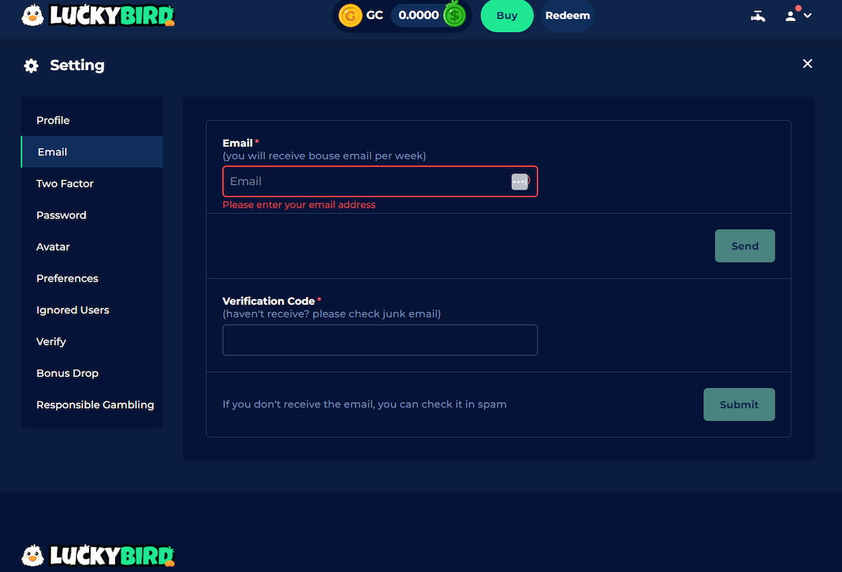Open the Bonus Drop tab

(x=92, y=373)
